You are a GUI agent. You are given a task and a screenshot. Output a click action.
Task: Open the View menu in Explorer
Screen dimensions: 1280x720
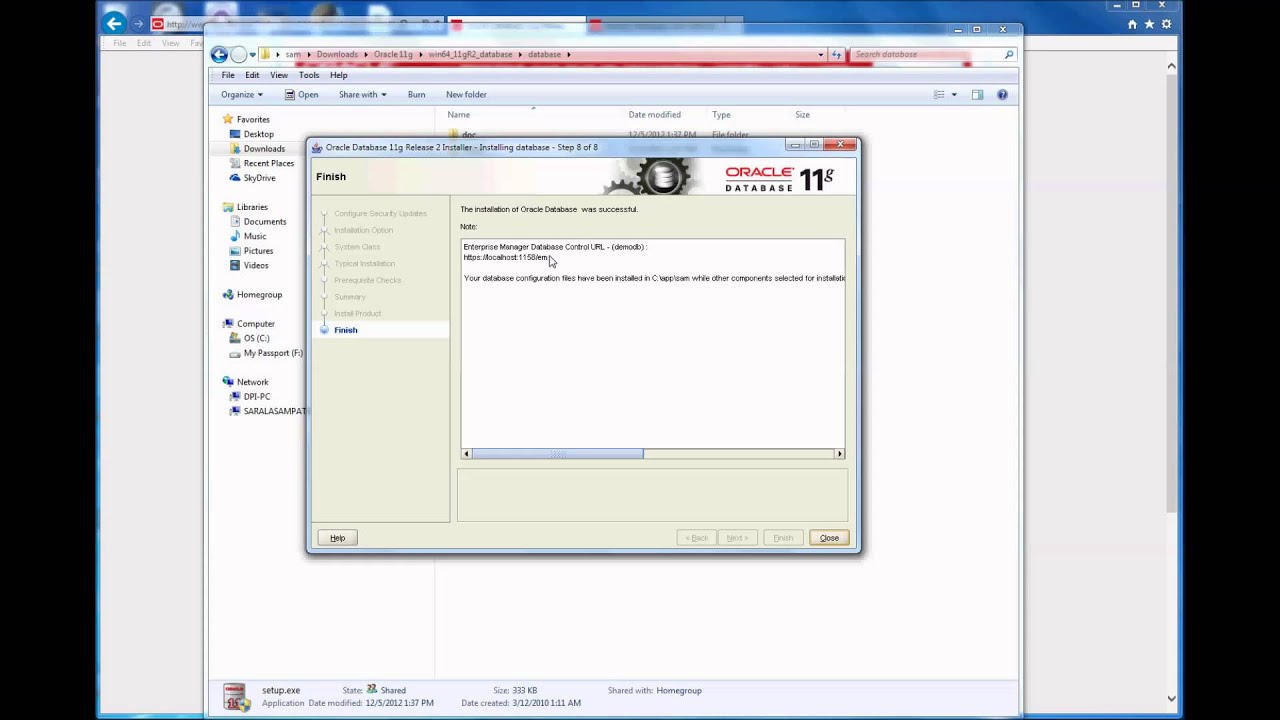pyautogui.click(x=279, y=75)
